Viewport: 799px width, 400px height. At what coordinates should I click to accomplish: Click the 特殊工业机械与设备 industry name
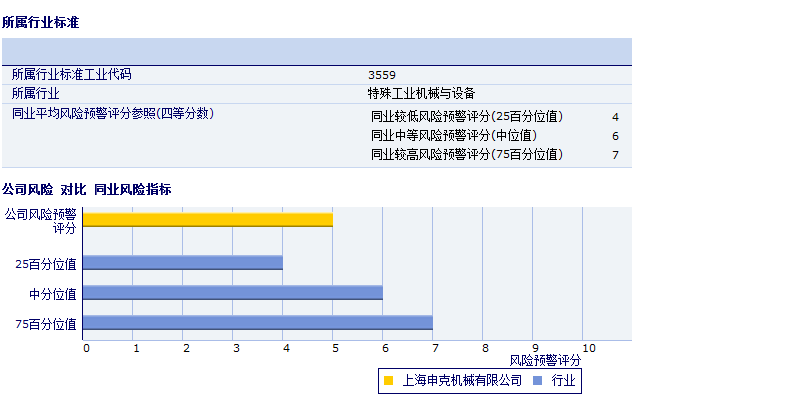(x=421, y=94)
